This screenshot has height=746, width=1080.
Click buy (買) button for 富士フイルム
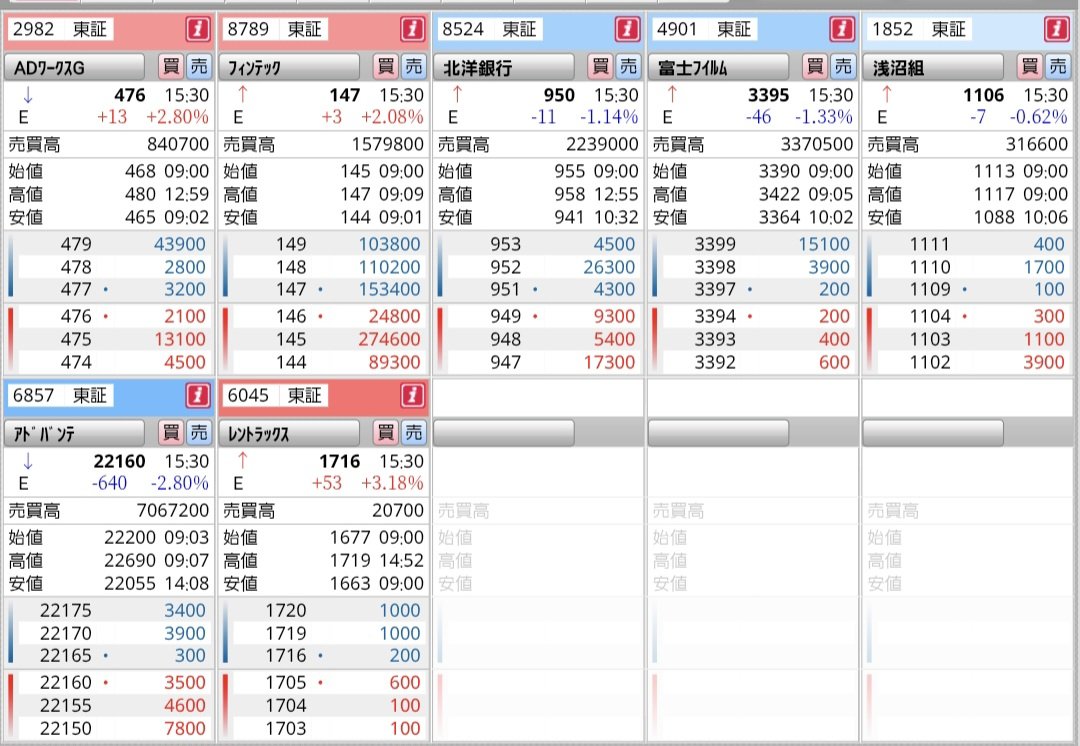coord(816,67)
